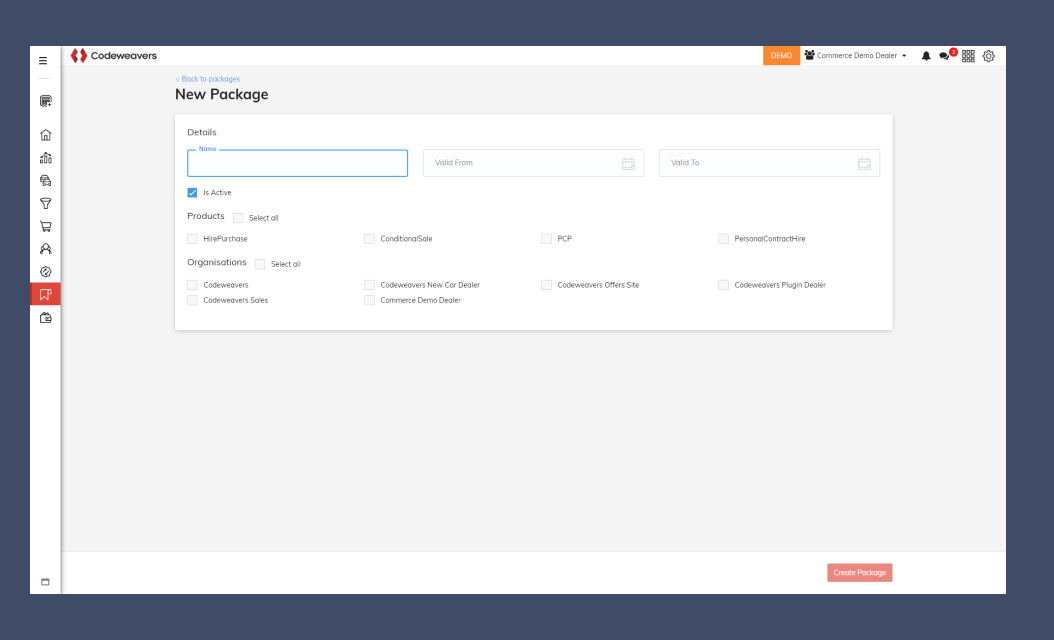Open the wallet icon in the sidebar

(46, 318)
